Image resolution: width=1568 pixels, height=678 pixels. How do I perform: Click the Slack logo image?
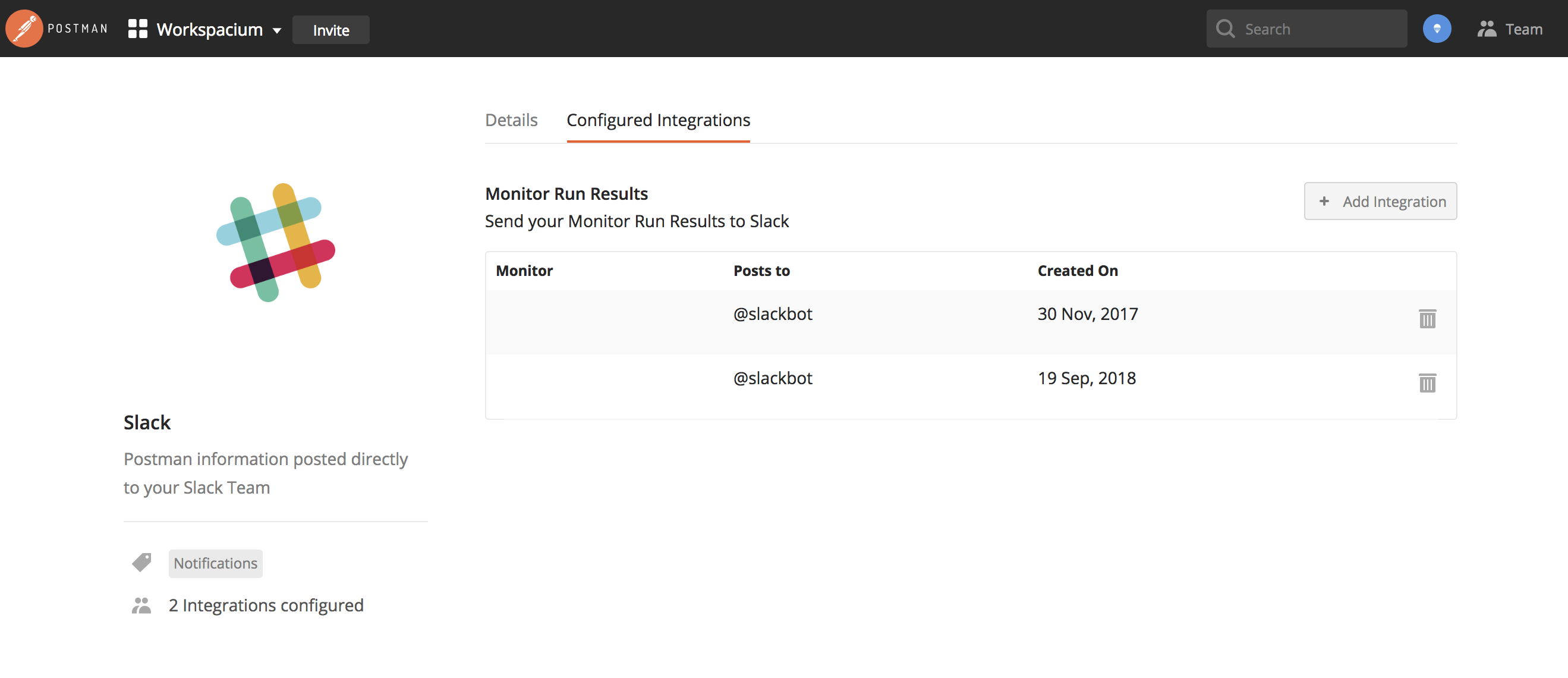coord(276,242)
